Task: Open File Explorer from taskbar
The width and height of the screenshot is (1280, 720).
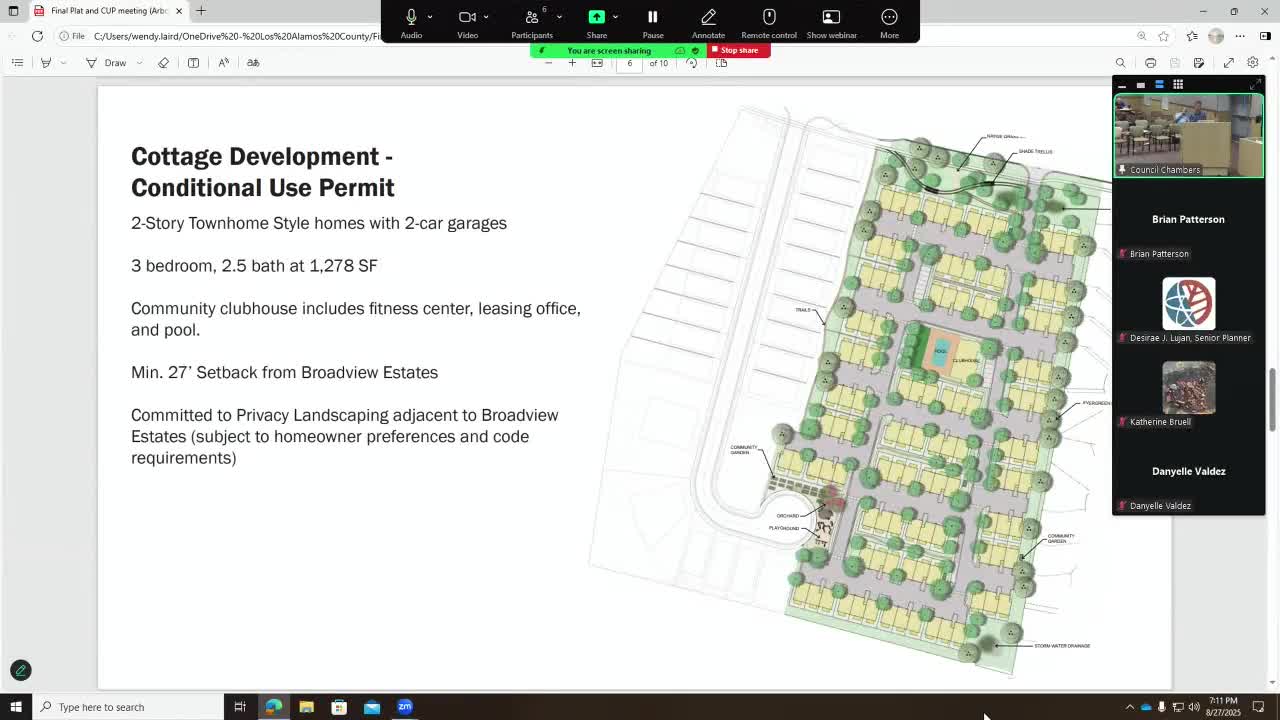Action: (306, 707)
